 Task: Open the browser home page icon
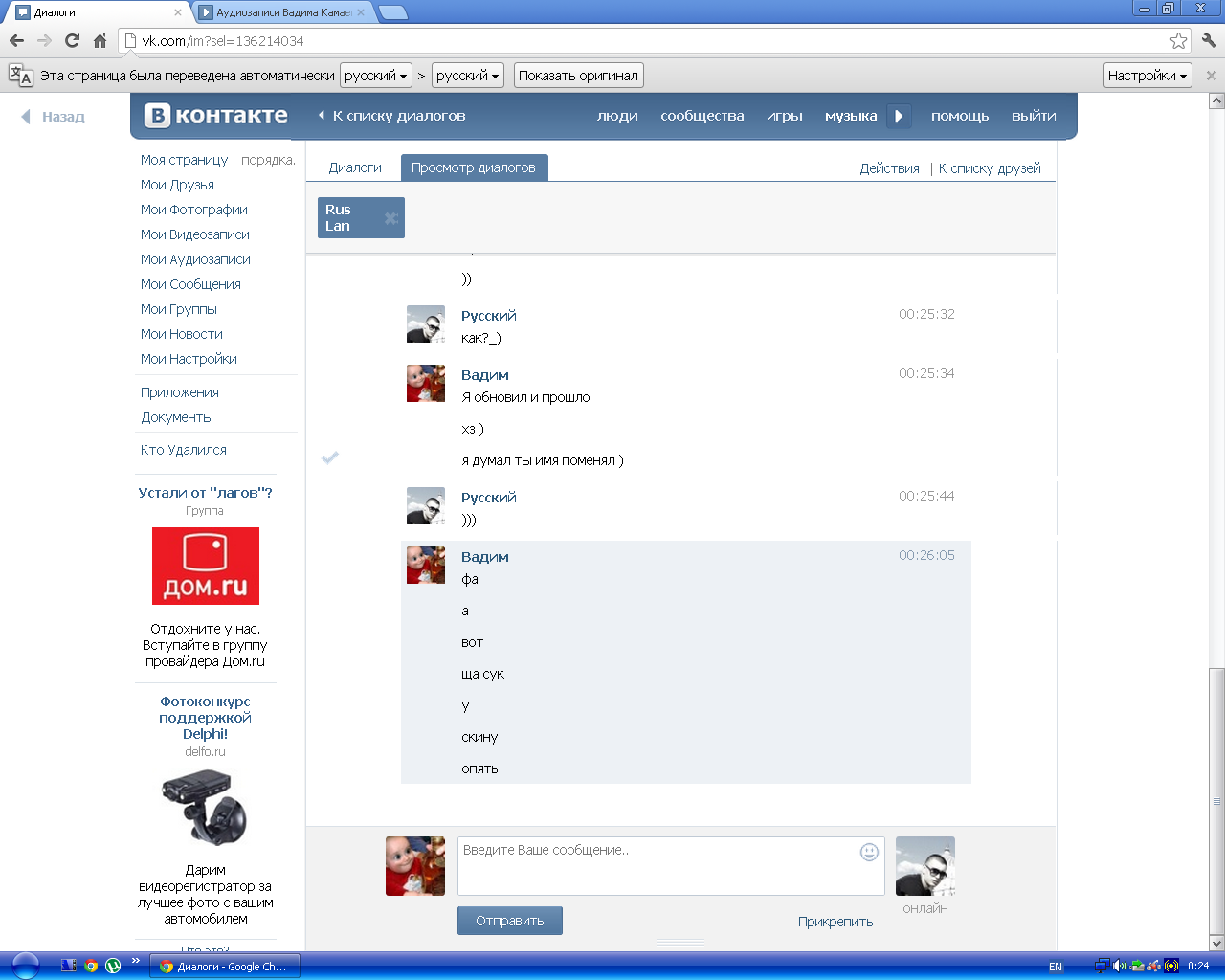[100, 40]
